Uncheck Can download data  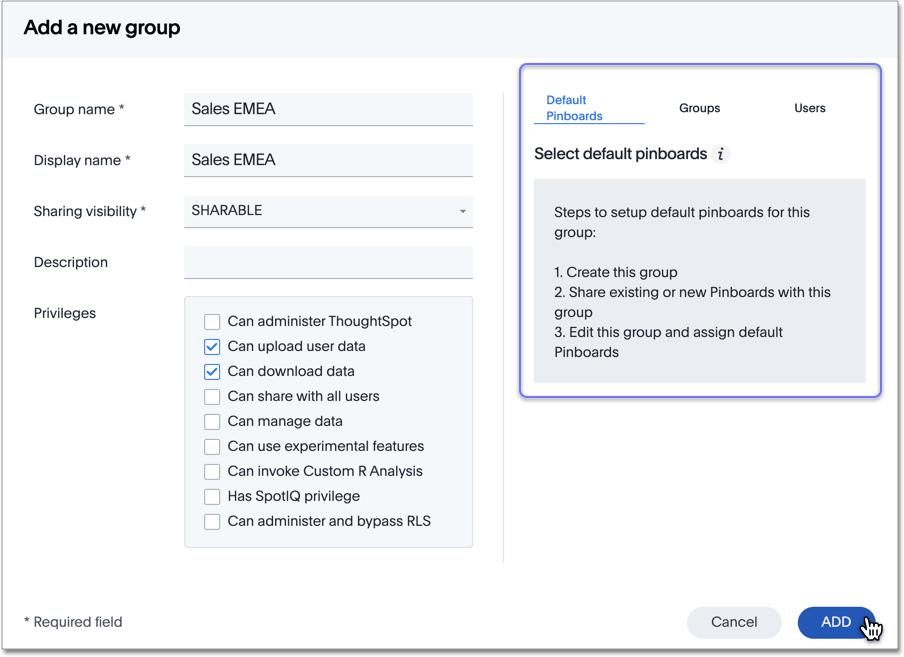[212, 371]
